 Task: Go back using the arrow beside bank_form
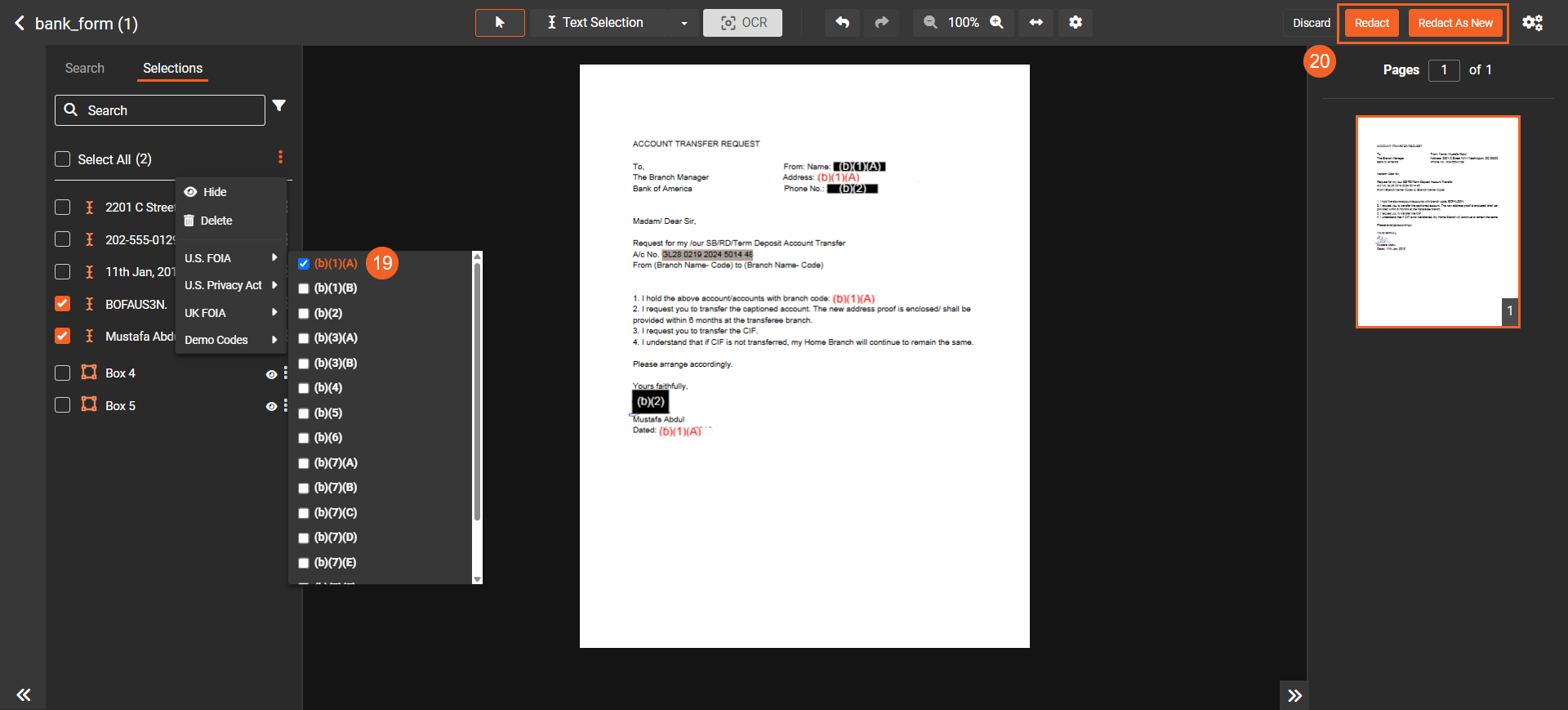[x=20, y=24]
